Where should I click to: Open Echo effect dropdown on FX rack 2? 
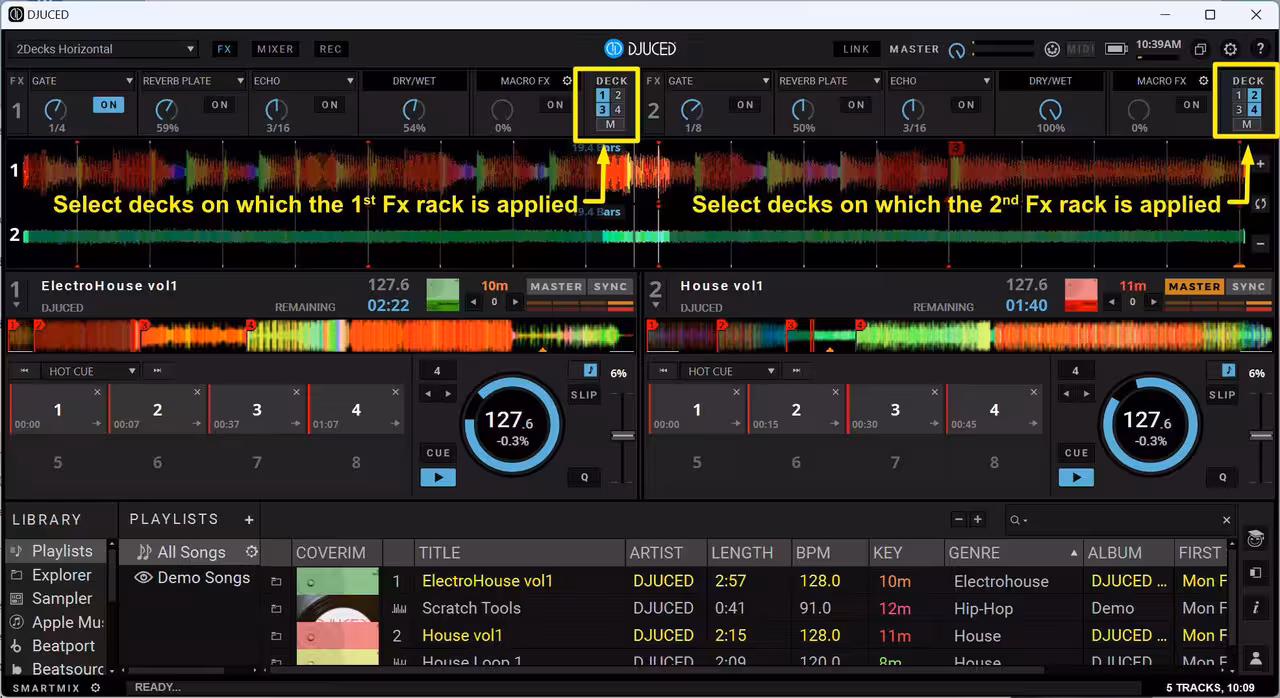pyautogui.click(x=940, y=81)
